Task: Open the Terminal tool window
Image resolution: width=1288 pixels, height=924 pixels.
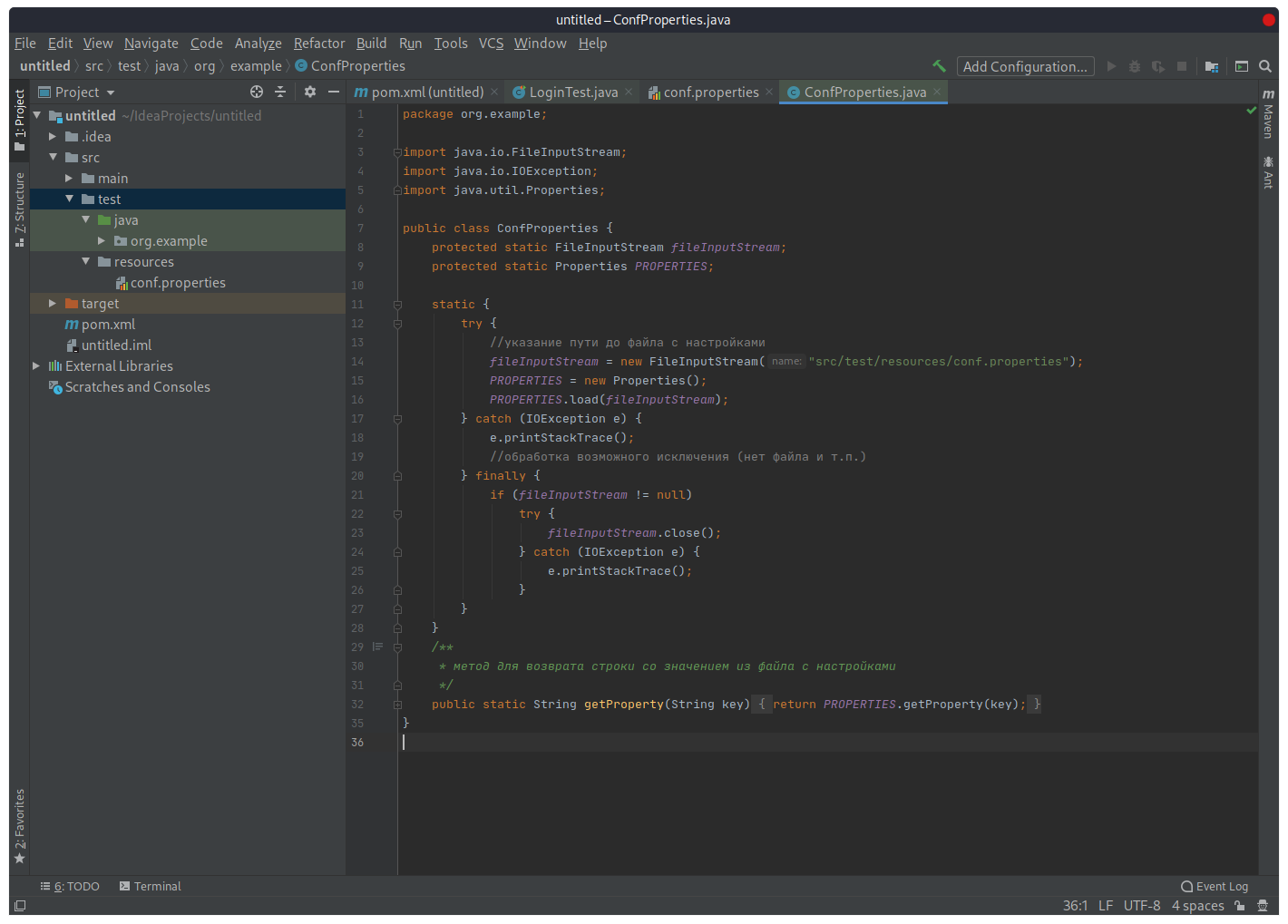Action: pos(151,887)
